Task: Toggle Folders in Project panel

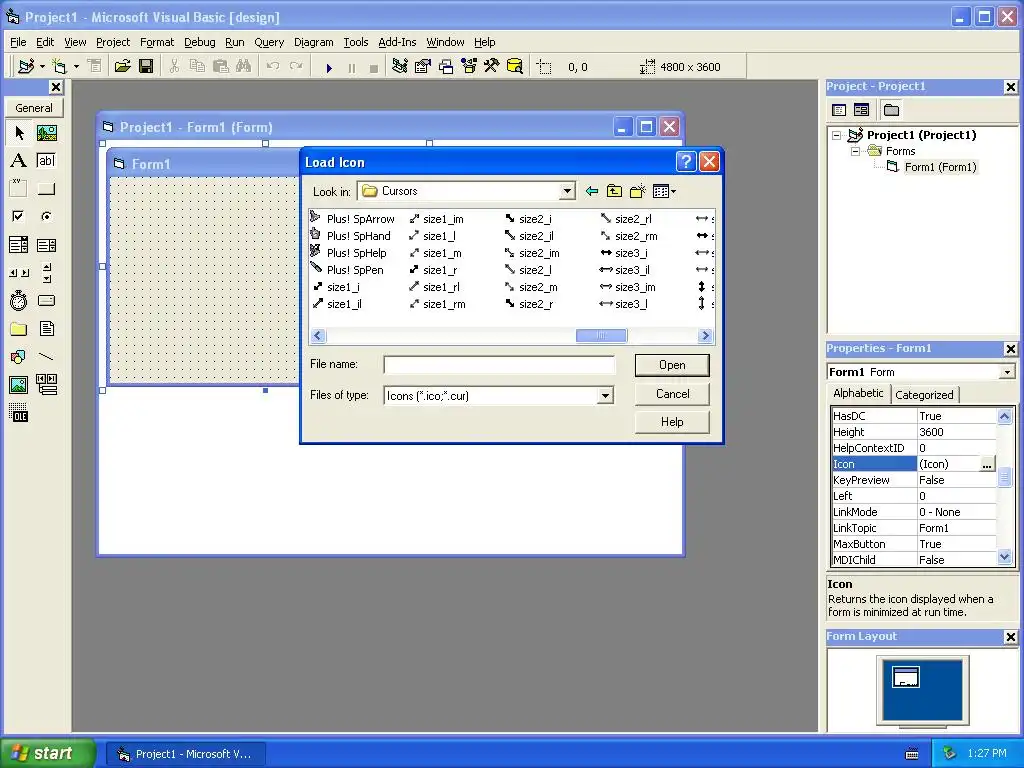Action: (891, 110)
